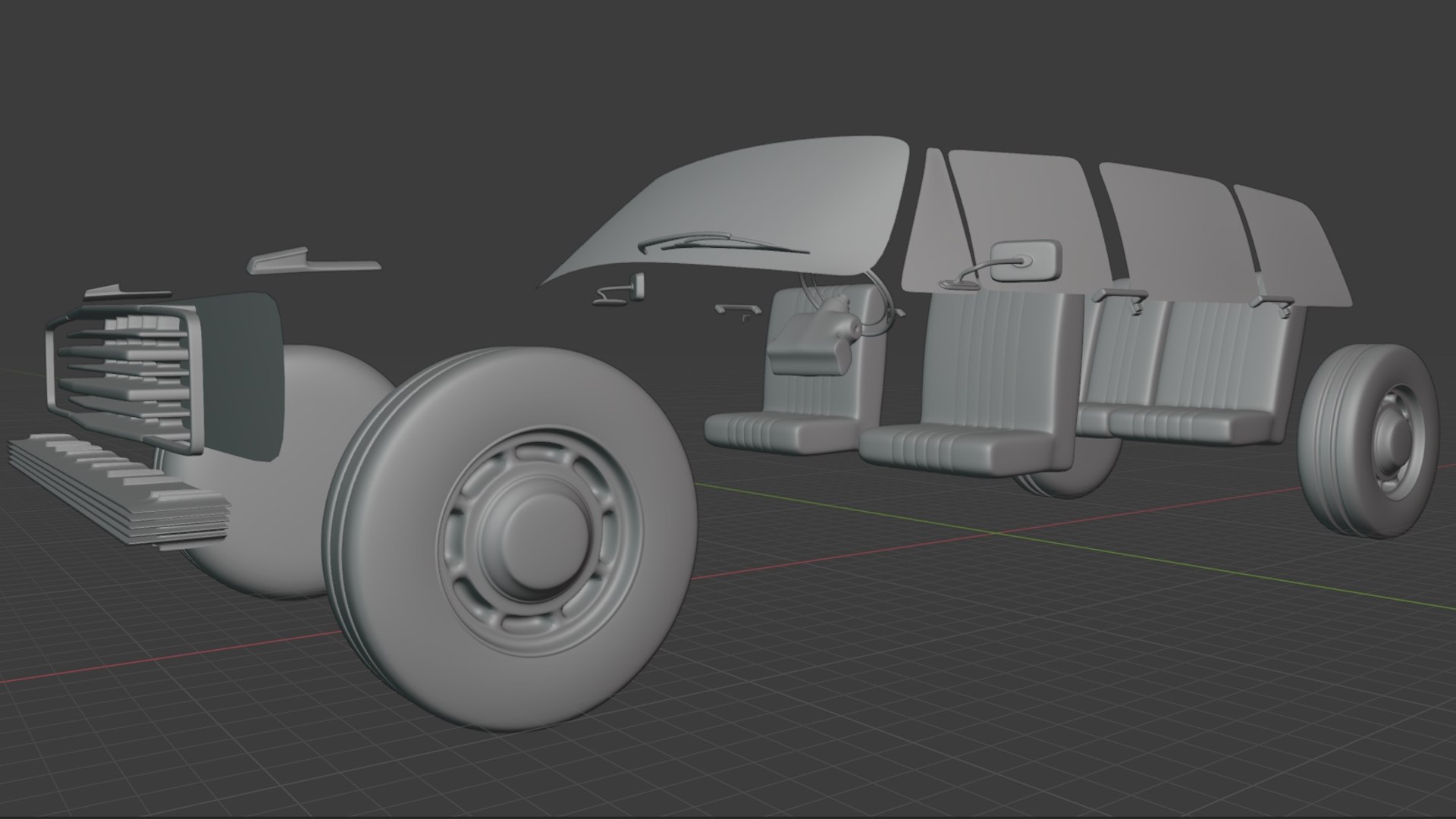
Task: Select the hood trim piece above the grille
Action: pos(312,261)
